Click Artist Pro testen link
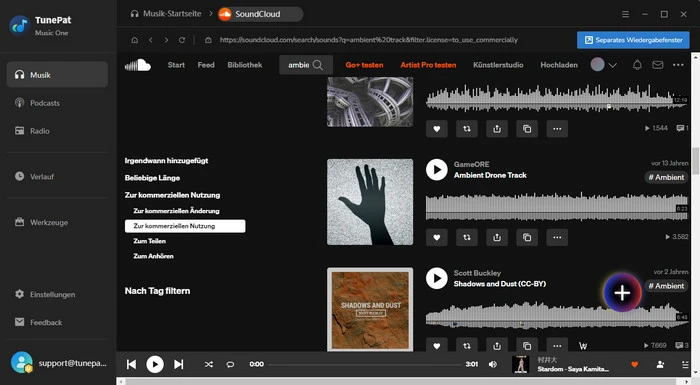Image resolution: width=700 pixels, height=385 pixels. click(428, 65)
